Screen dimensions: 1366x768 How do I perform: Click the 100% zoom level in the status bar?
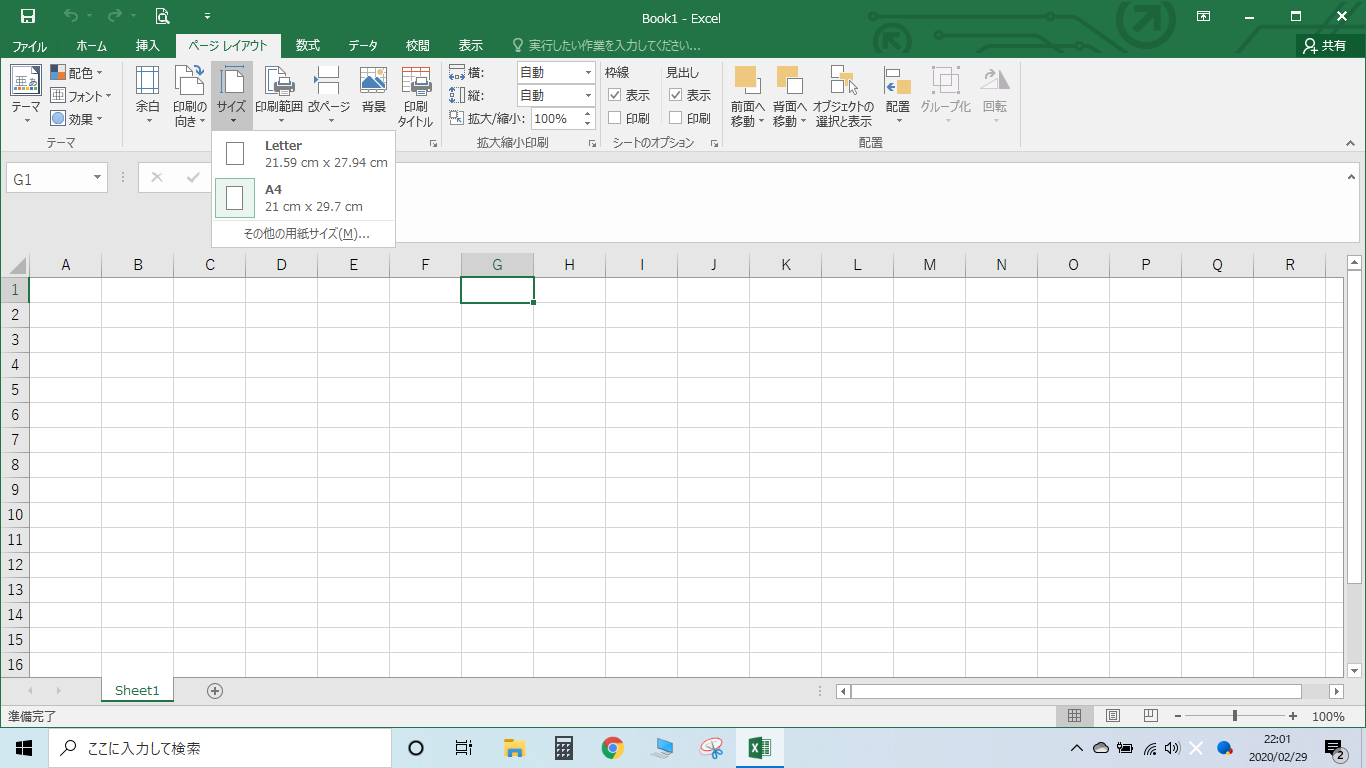1328,716
